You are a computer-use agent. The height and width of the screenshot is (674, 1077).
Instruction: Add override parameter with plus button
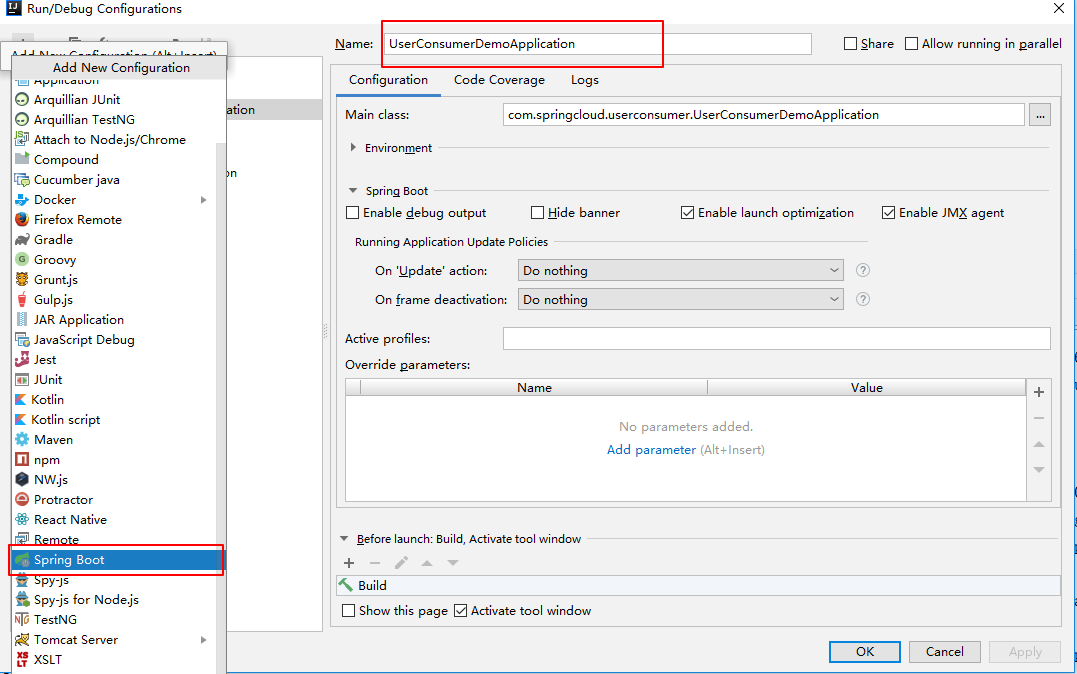[1039, 392]
